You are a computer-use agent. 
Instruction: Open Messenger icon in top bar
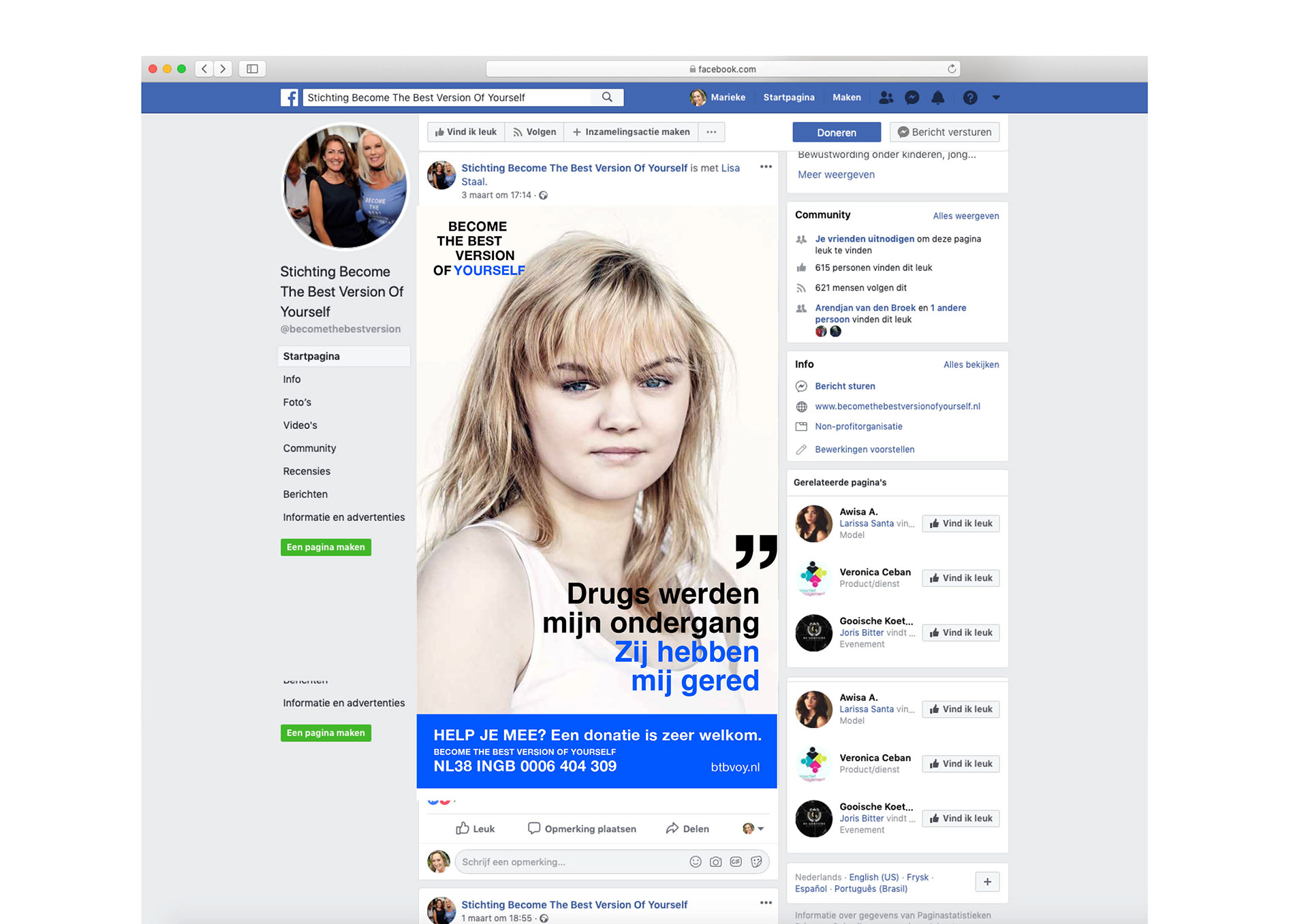click(912, 97)
